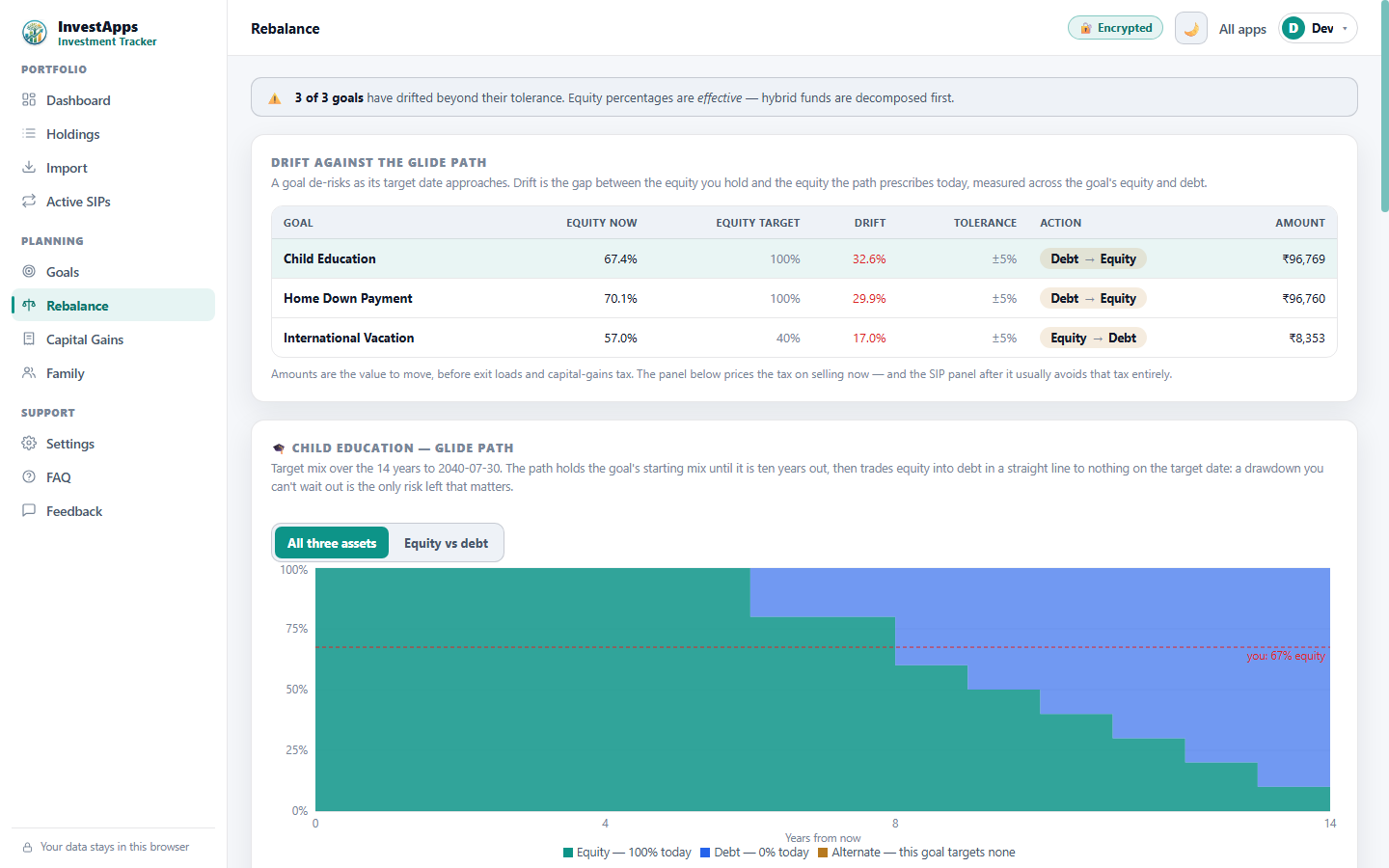The height and width of the screenshot is (868, 1389).
Task: Click the Capital Gains receipt icon
Action: tap(29, 339)
